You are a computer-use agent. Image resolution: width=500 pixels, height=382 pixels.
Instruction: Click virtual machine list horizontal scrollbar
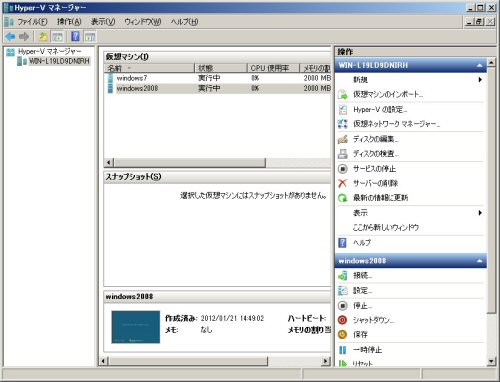click(x=190, y=163)
